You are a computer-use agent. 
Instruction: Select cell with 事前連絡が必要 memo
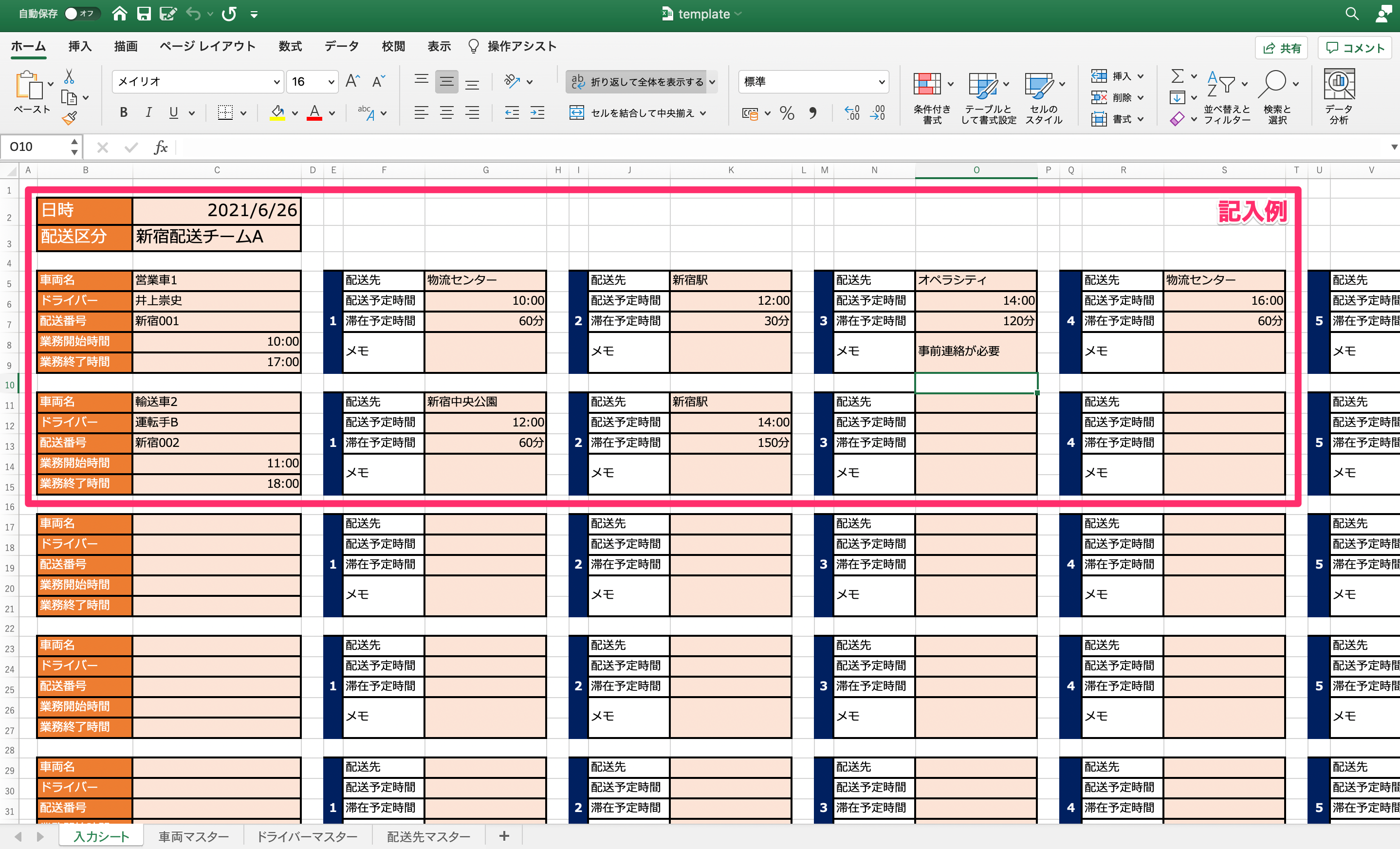coord(976,352)
